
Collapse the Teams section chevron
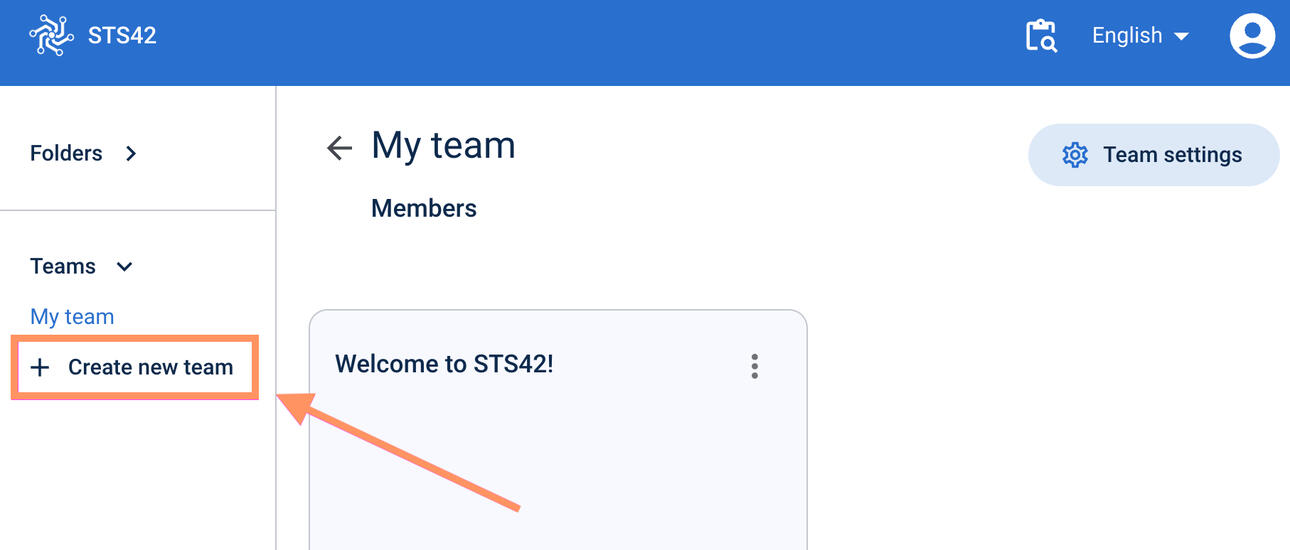pyautogui.click(x=124, y=267)
